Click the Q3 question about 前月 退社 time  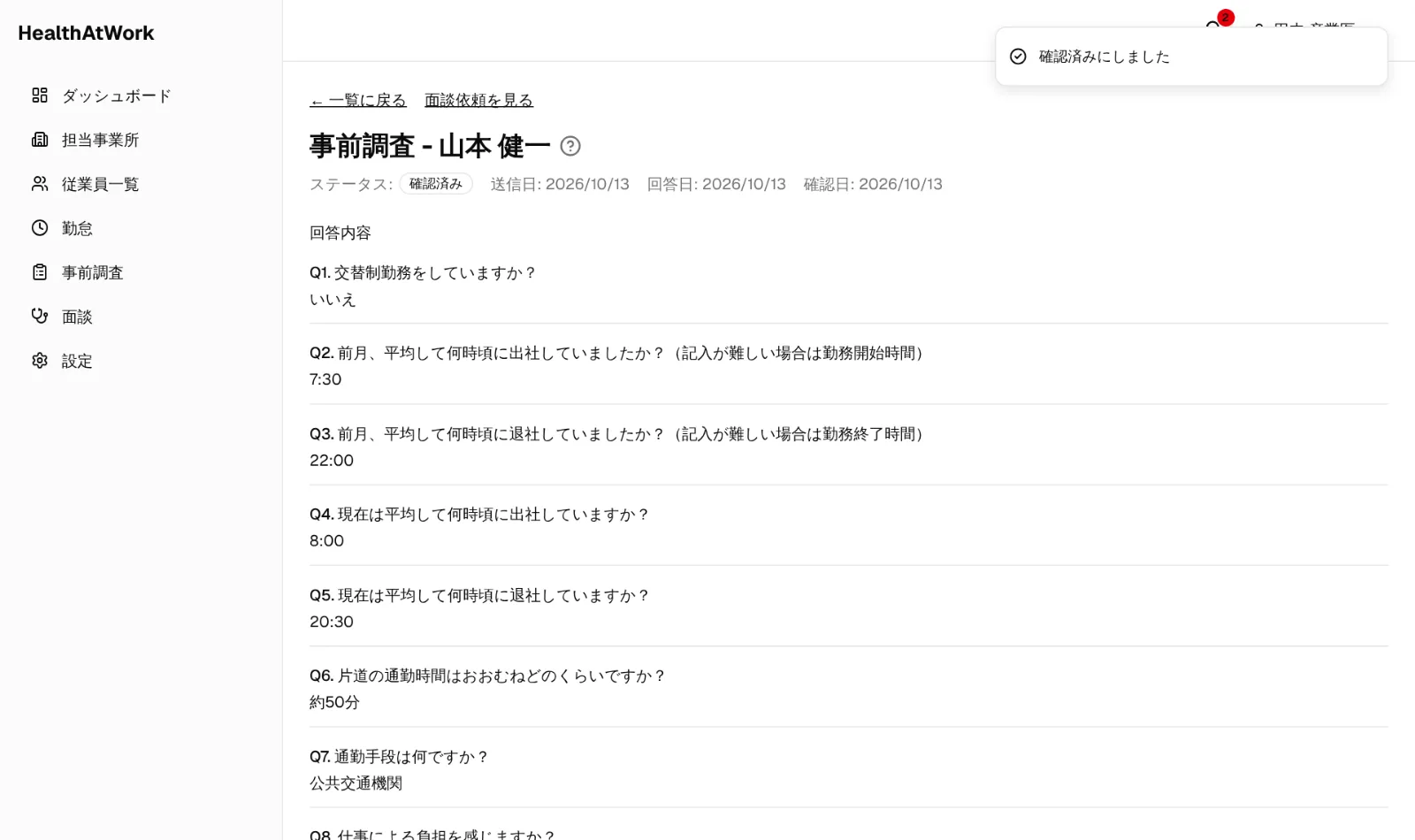pyautogui.click(x=616, y=434)
